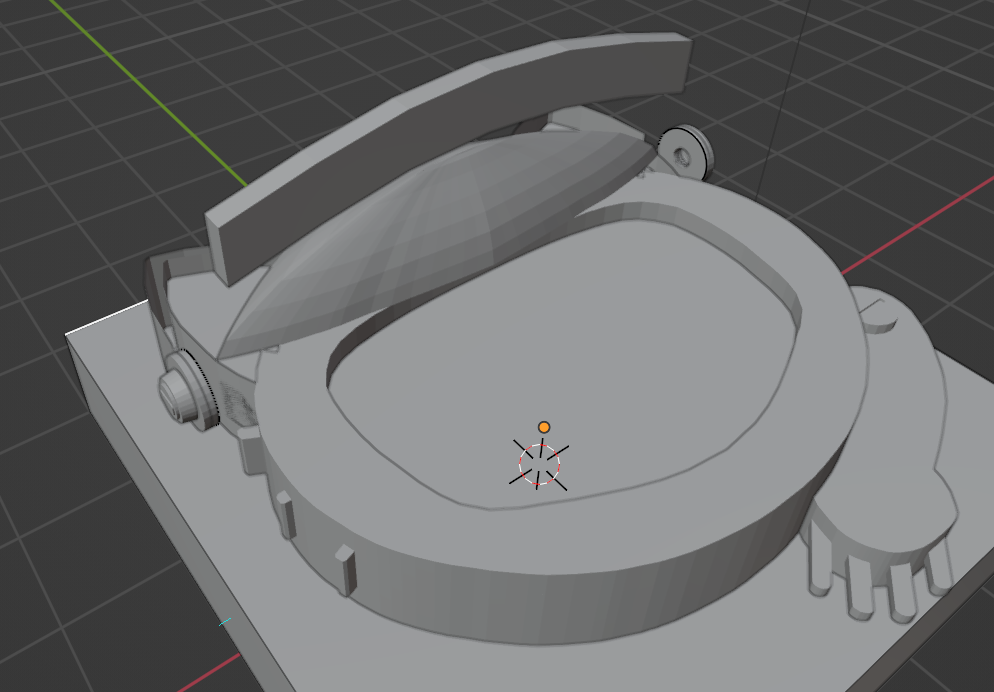Select the round adjustment knob on headband
The width and height of the screenshot is (994, 692).
coord(188,392)
